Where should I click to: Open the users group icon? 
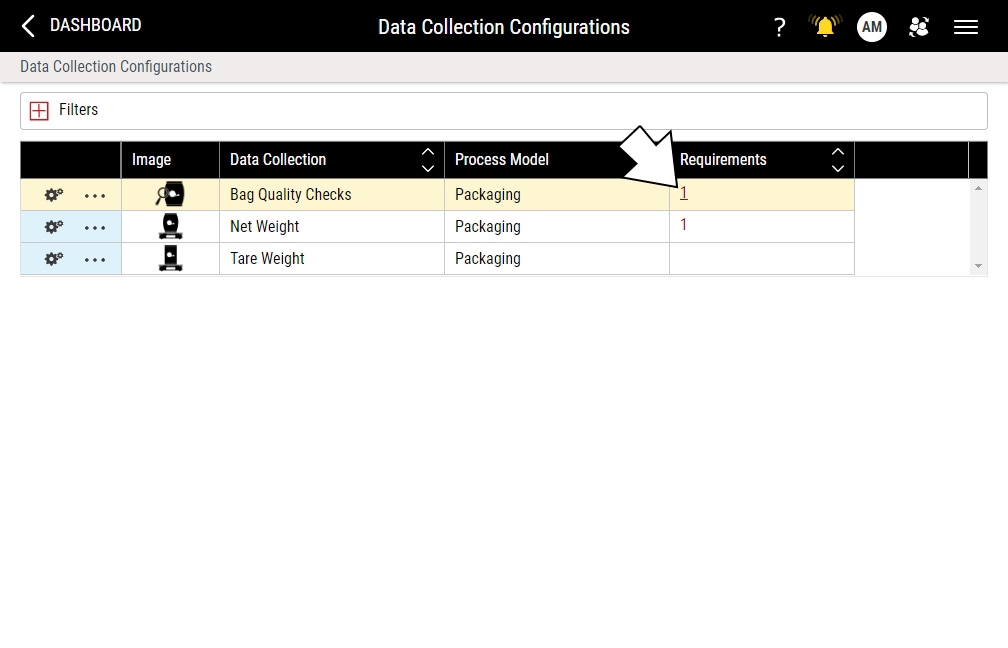(919, 27)
